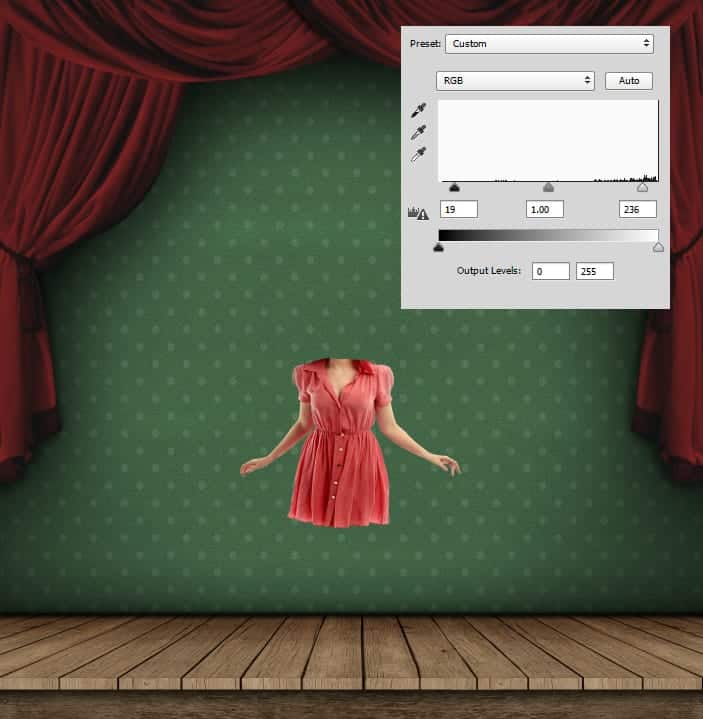Screen dimensions: 703x719
Task: Select the white point eyedropper
Action: click(x=419, y=155)
